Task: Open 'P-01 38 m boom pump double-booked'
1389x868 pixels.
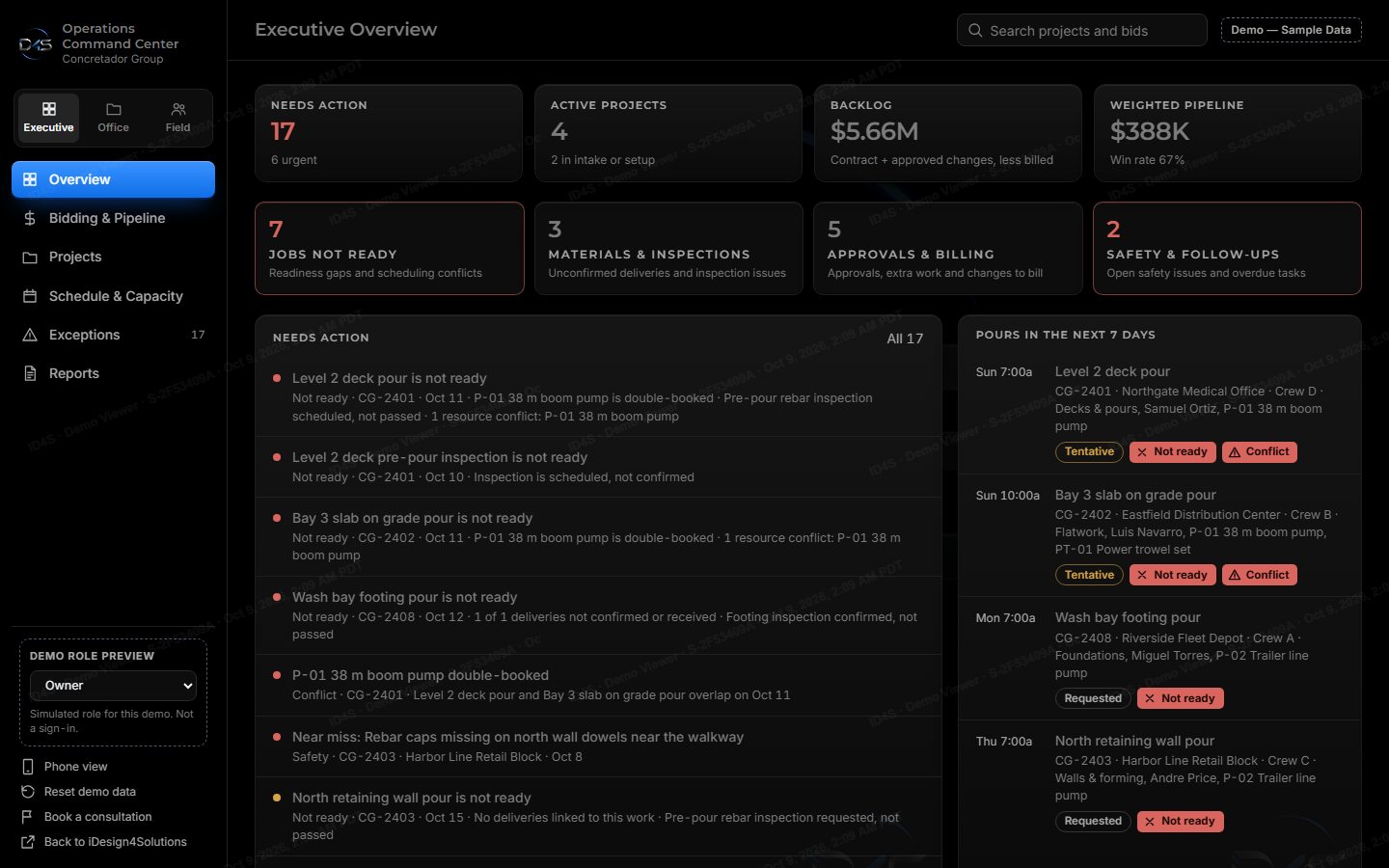Action: (598, 685)
